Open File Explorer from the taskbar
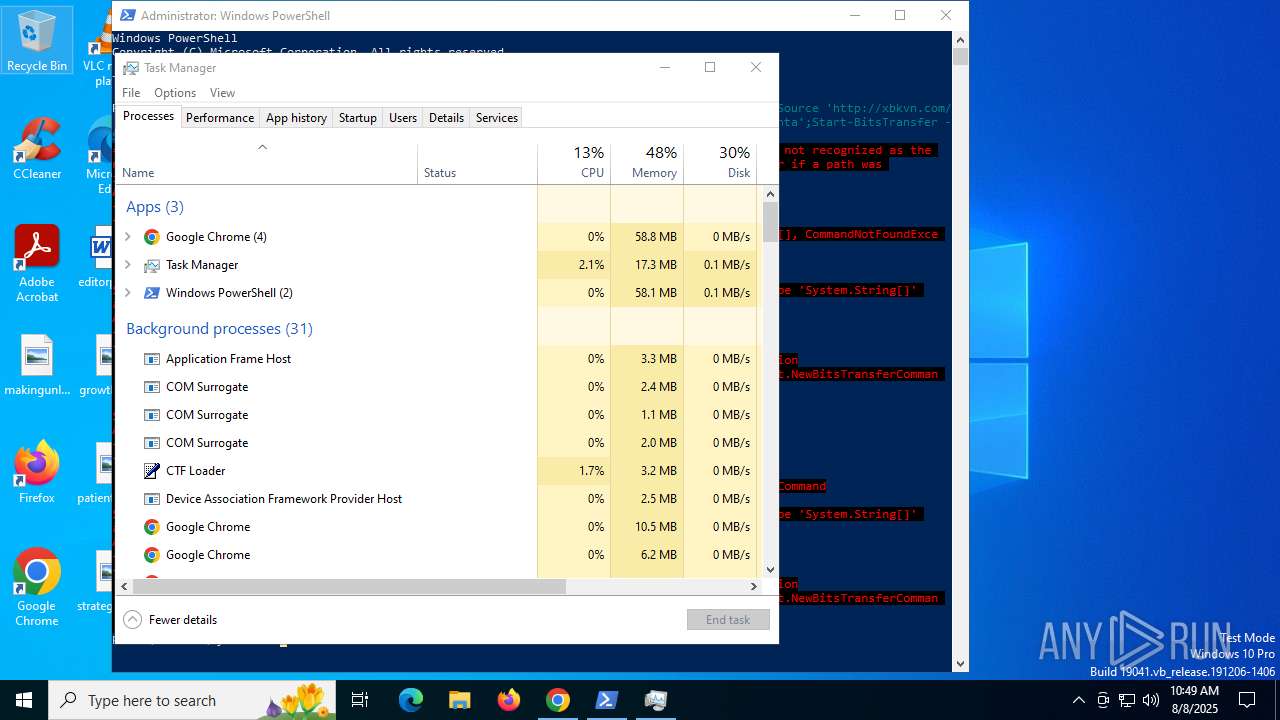 pos(460,700)
